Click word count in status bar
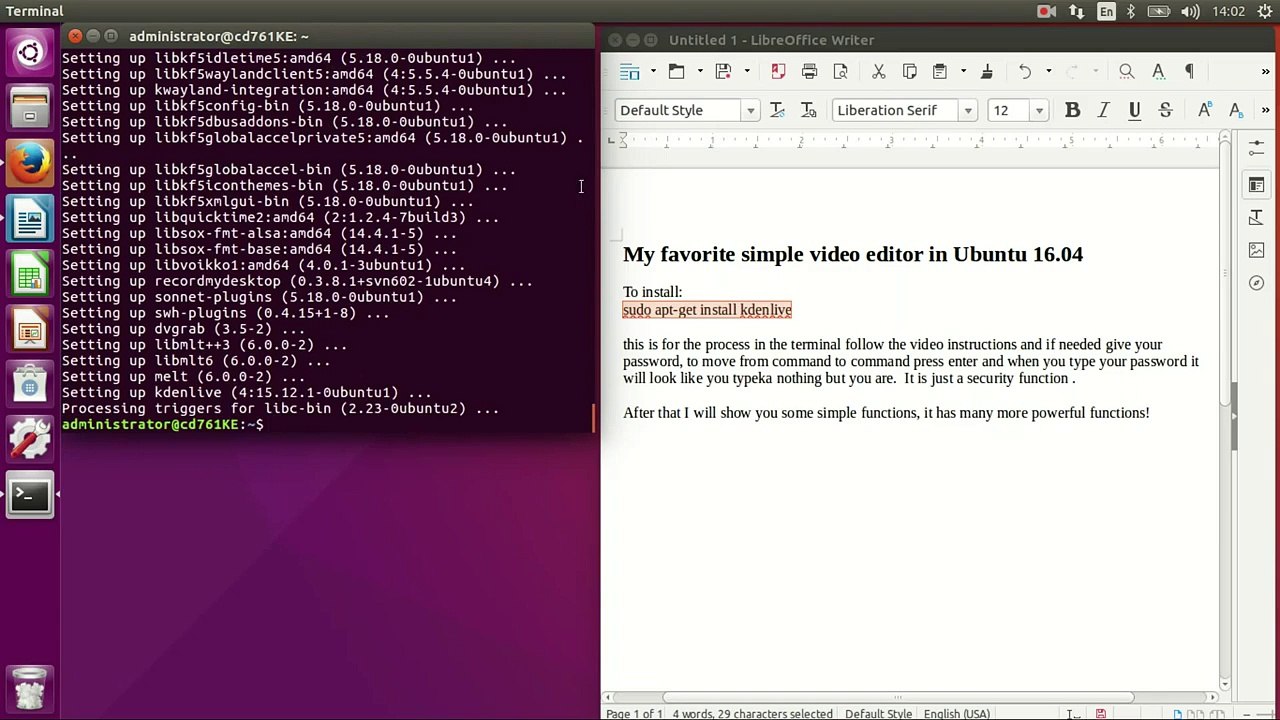This screenshot has height=720, width=1280. point(752,713)
